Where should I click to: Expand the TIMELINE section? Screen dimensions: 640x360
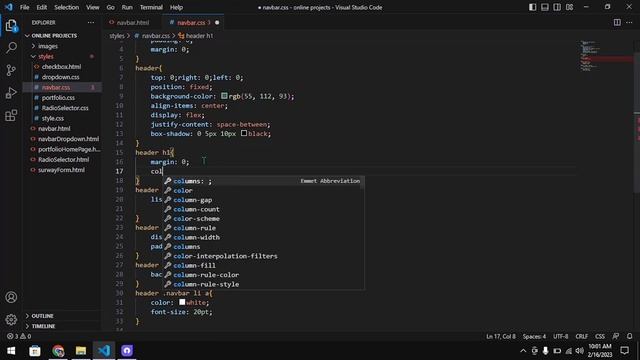pyautogui.click(x=43, y=326)
